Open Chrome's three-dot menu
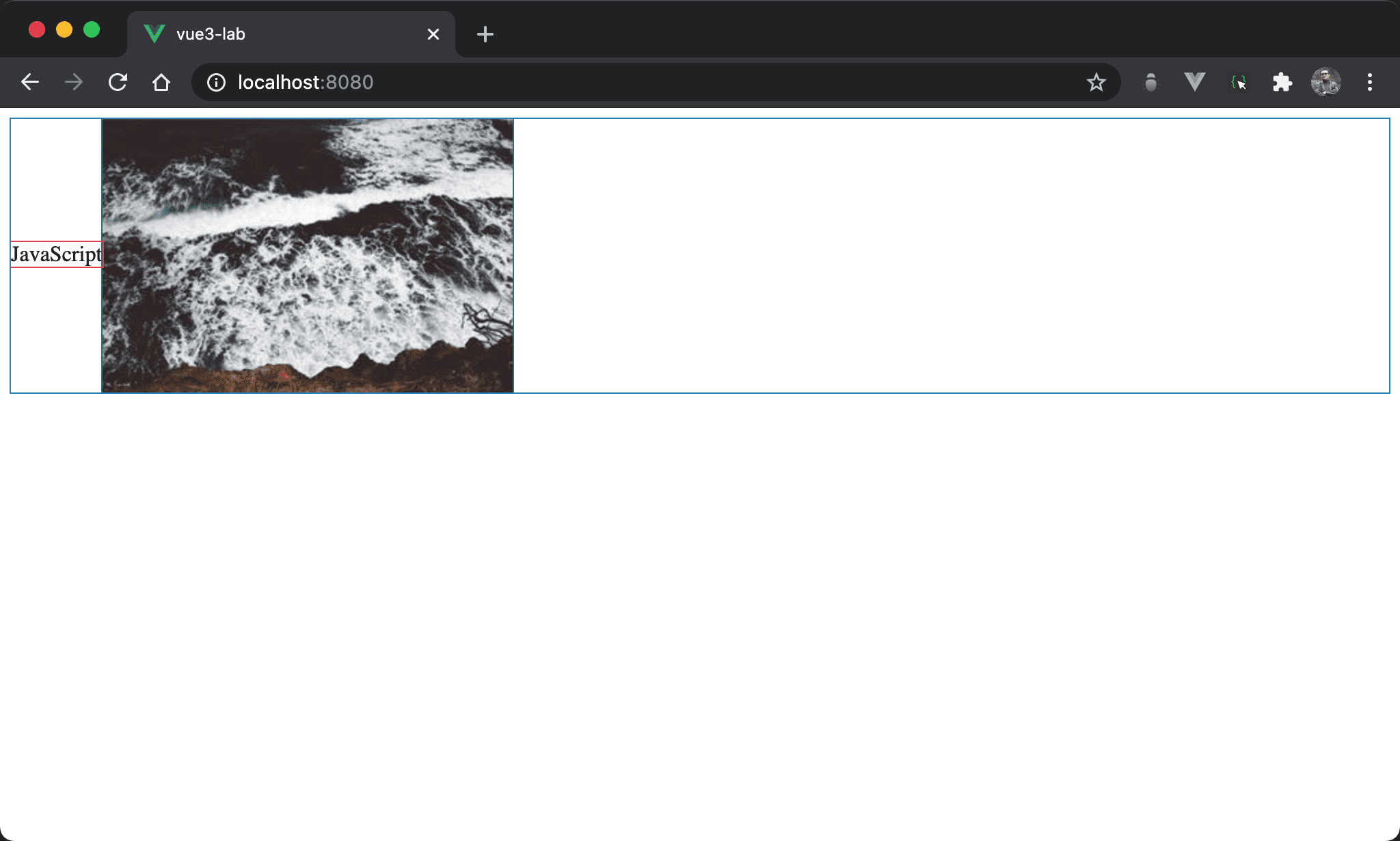 [x=1369, y=83]
